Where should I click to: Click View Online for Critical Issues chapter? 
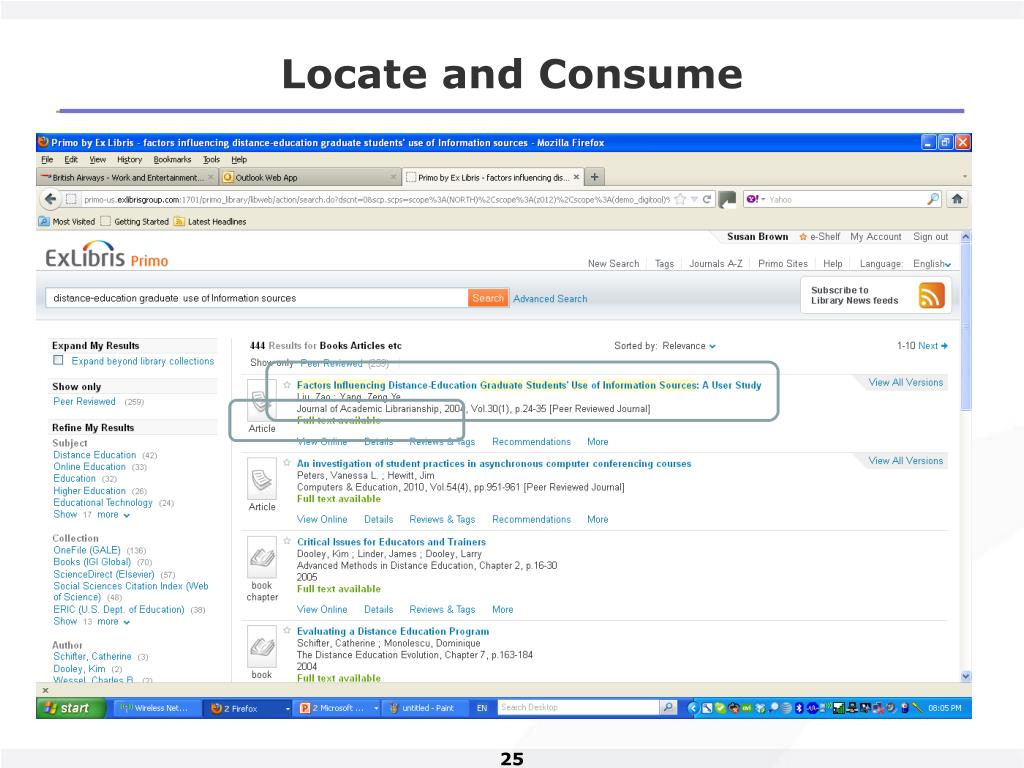[x=322, y=609]
